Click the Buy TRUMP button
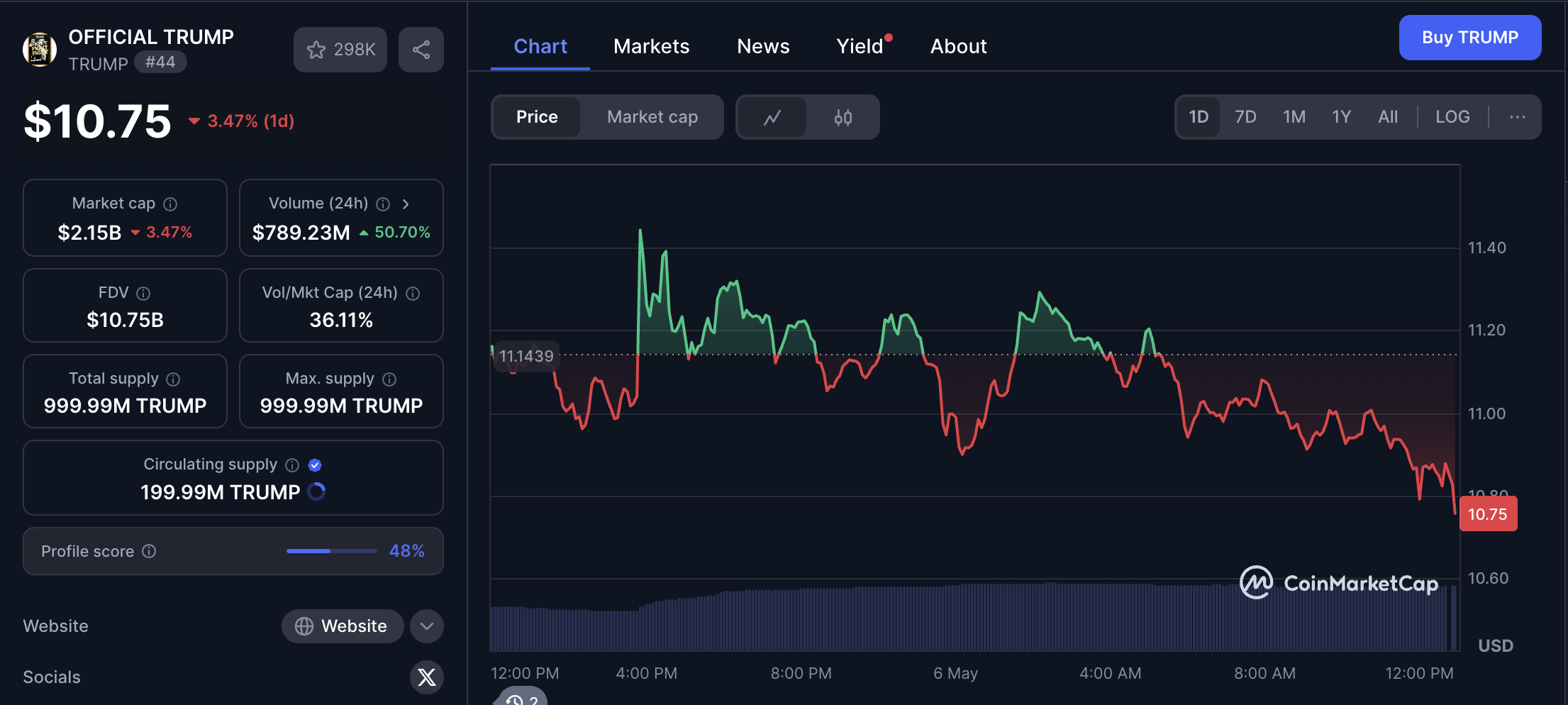Screen dimensions: 1568x705 pos(1470,38)
